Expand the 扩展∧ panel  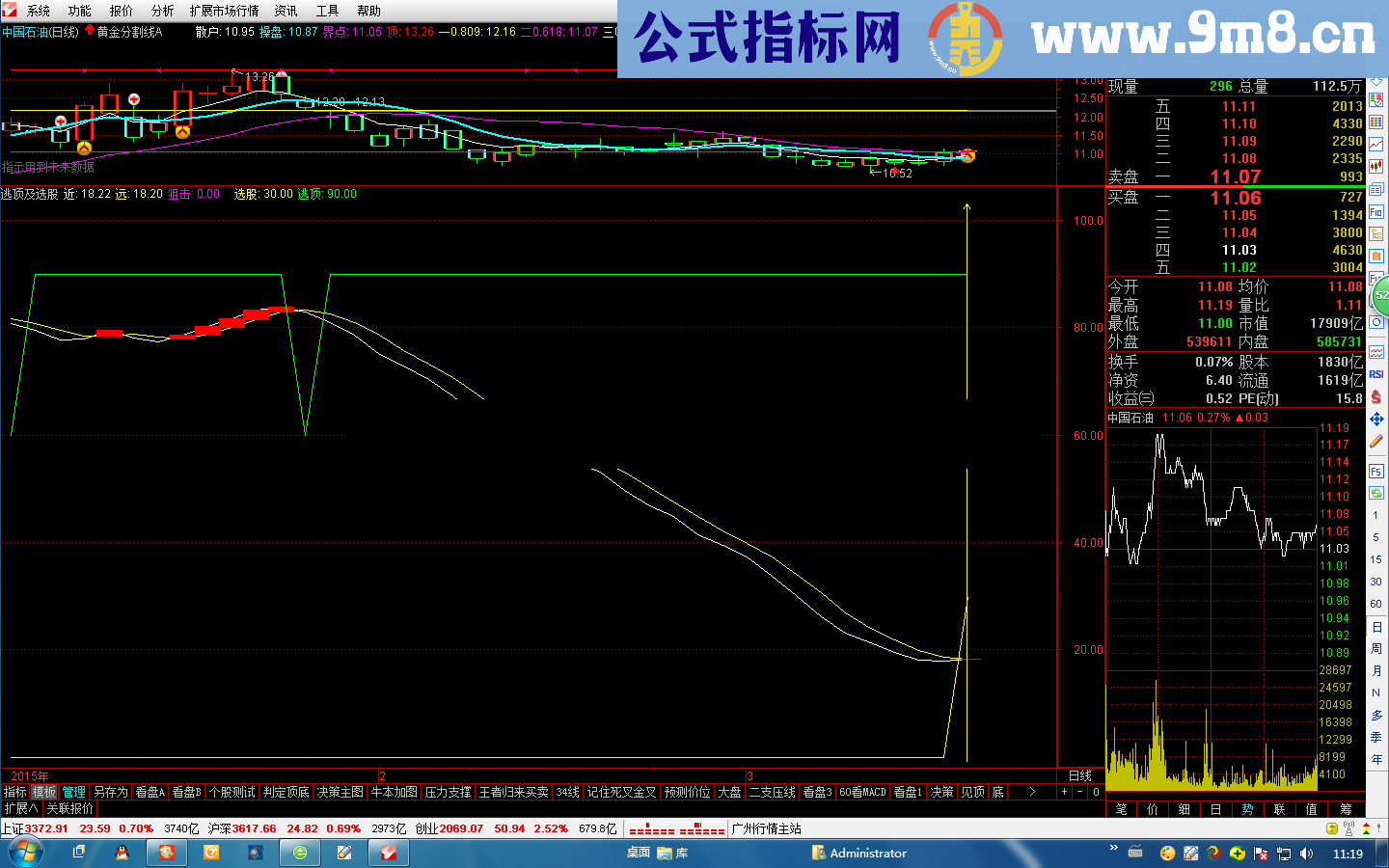20,808
